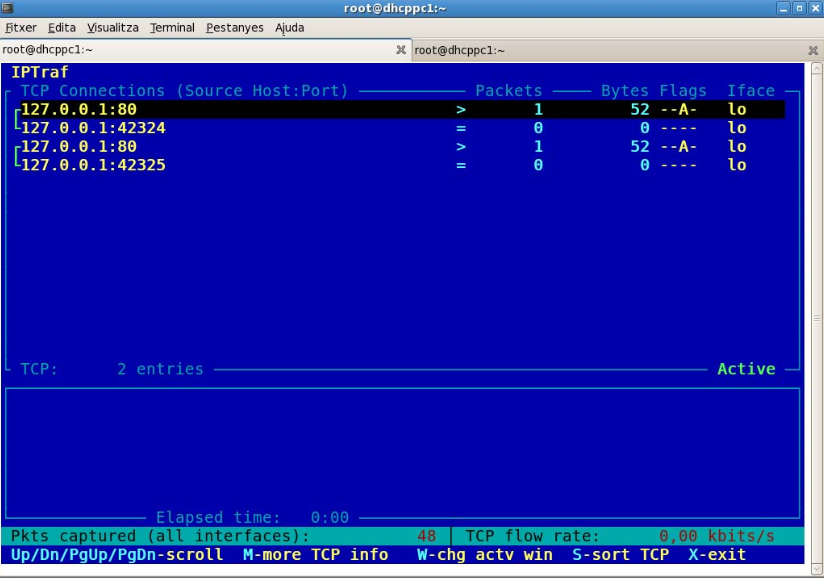Open the Terminal menu
824x578 pixels.
point(172,28)
